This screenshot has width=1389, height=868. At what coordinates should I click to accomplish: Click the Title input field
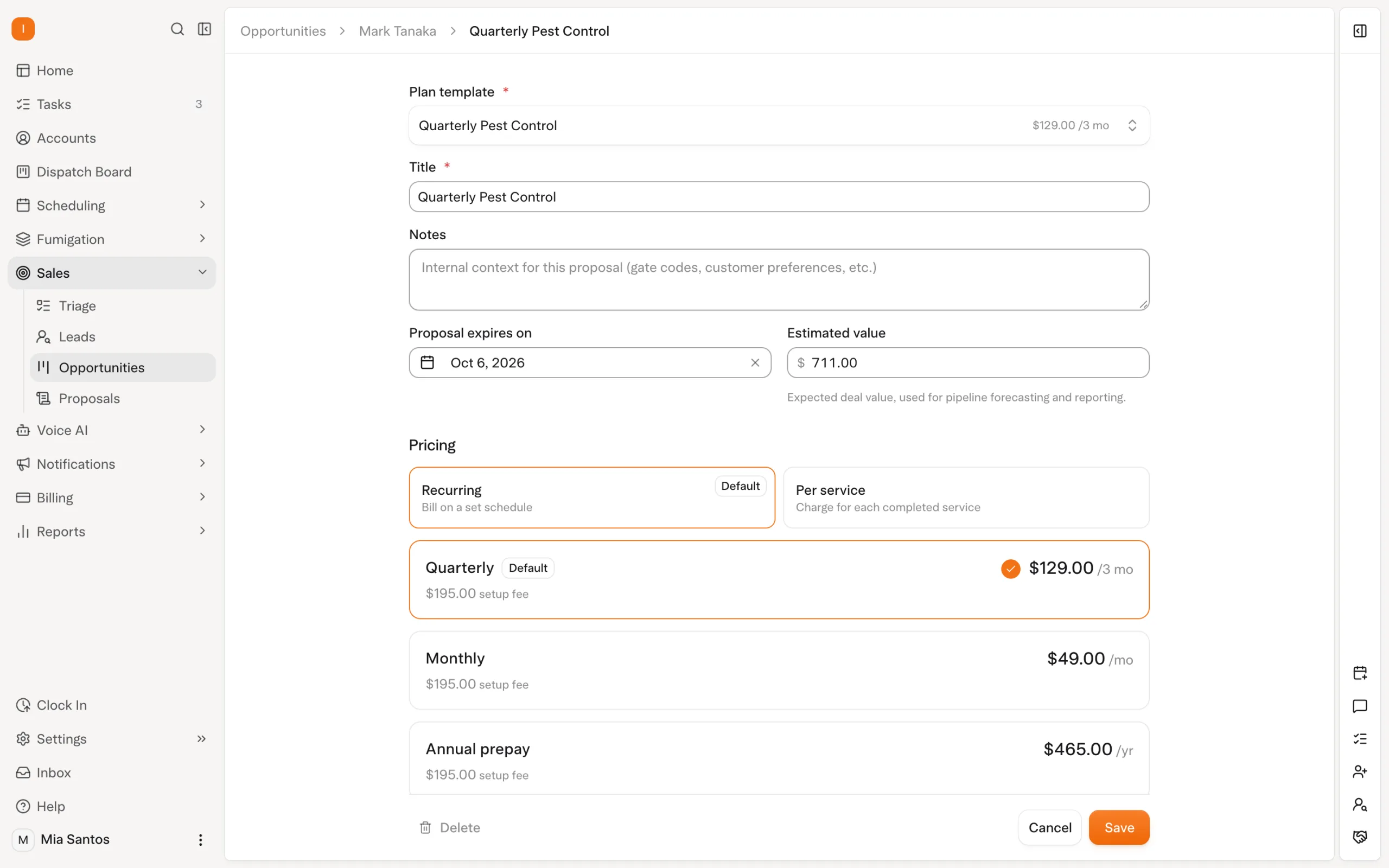[779, 197]
